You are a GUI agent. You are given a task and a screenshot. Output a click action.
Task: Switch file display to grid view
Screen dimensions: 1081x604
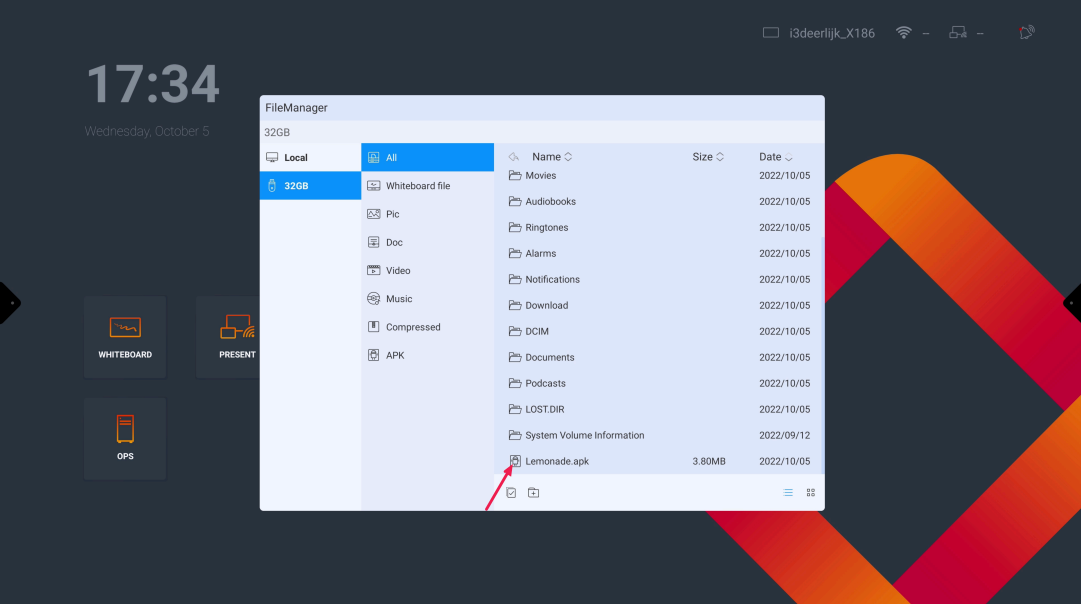(x=810, y=492)
